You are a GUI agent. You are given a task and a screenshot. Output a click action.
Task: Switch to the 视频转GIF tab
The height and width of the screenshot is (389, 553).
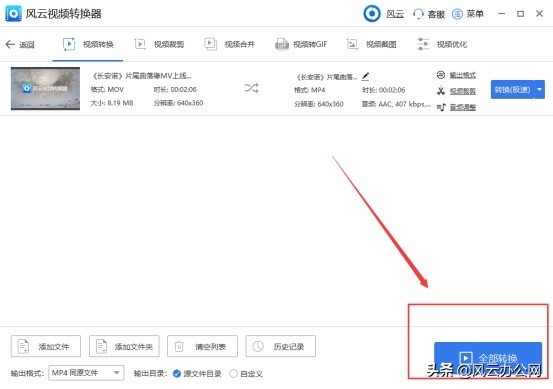point(301,44)
